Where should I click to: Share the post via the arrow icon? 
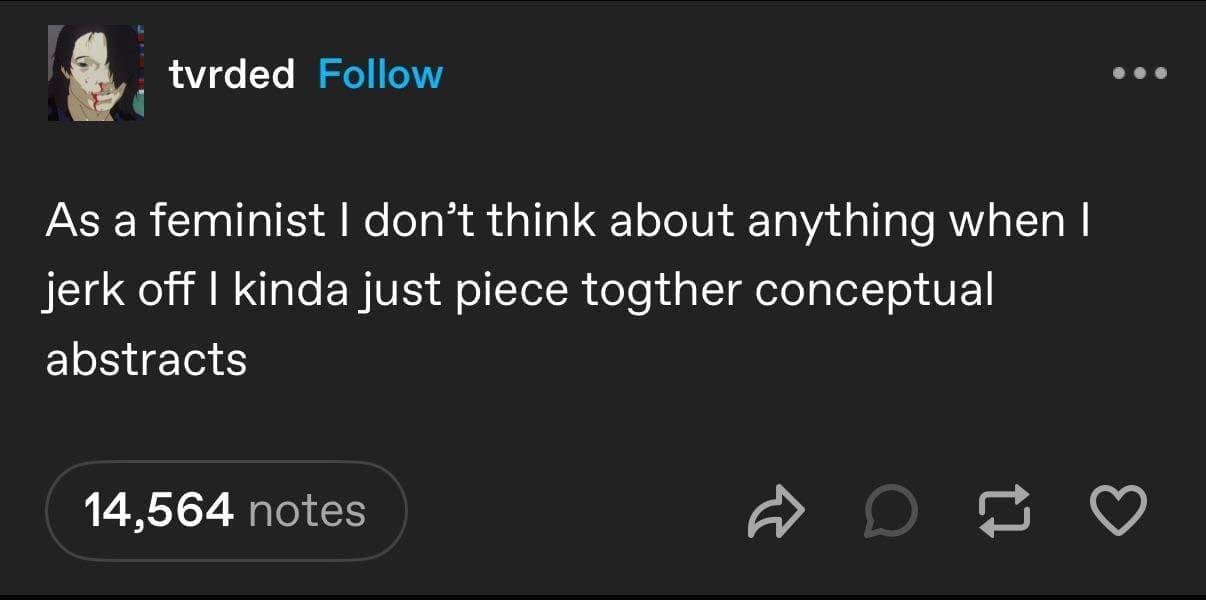[x=777, y=511]
